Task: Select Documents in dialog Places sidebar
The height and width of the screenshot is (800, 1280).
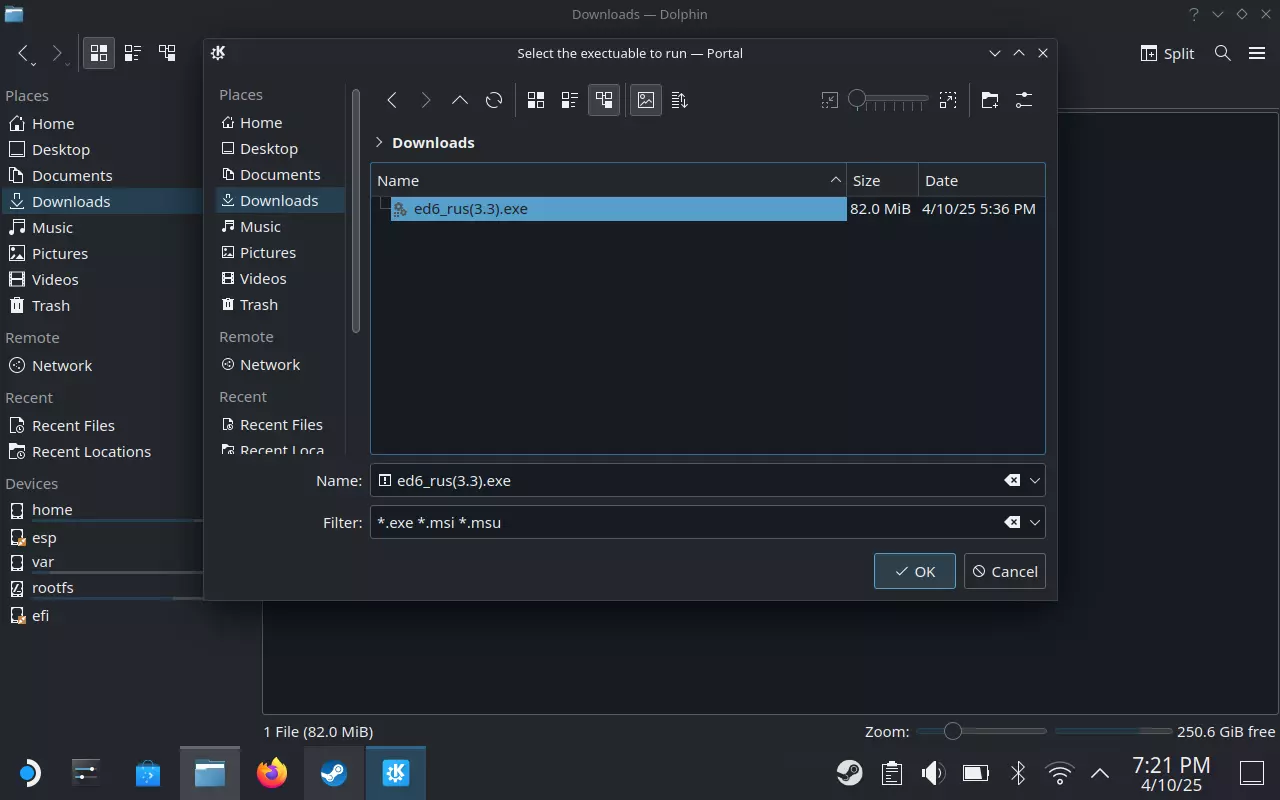Action: click(x=280, y=175)
